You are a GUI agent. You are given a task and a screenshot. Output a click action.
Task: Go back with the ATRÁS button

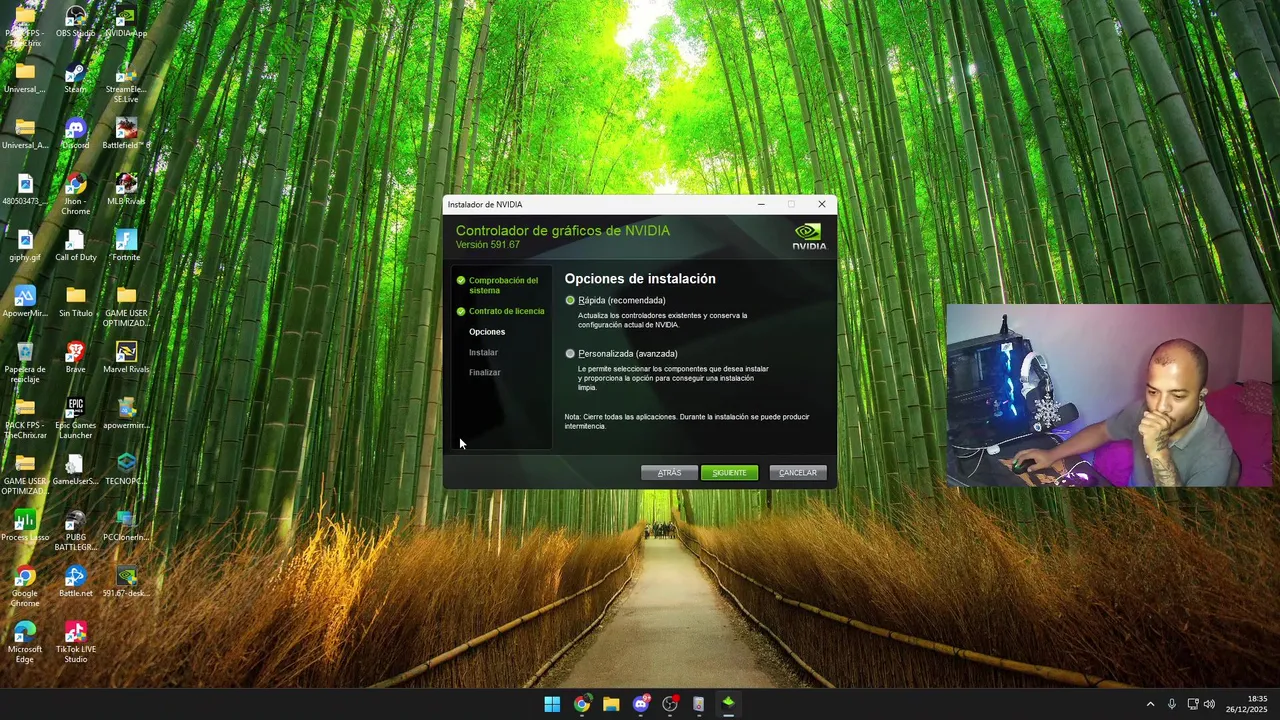click(x=669, y=472)
